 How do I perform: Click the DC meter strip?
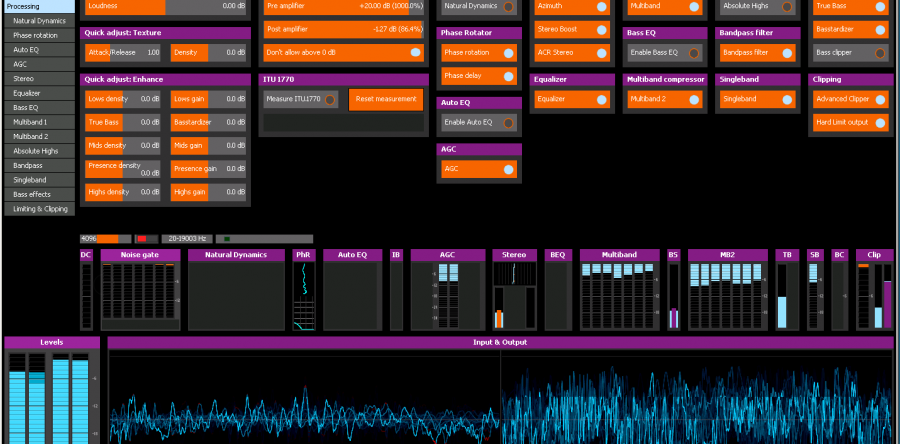point(86,290)
